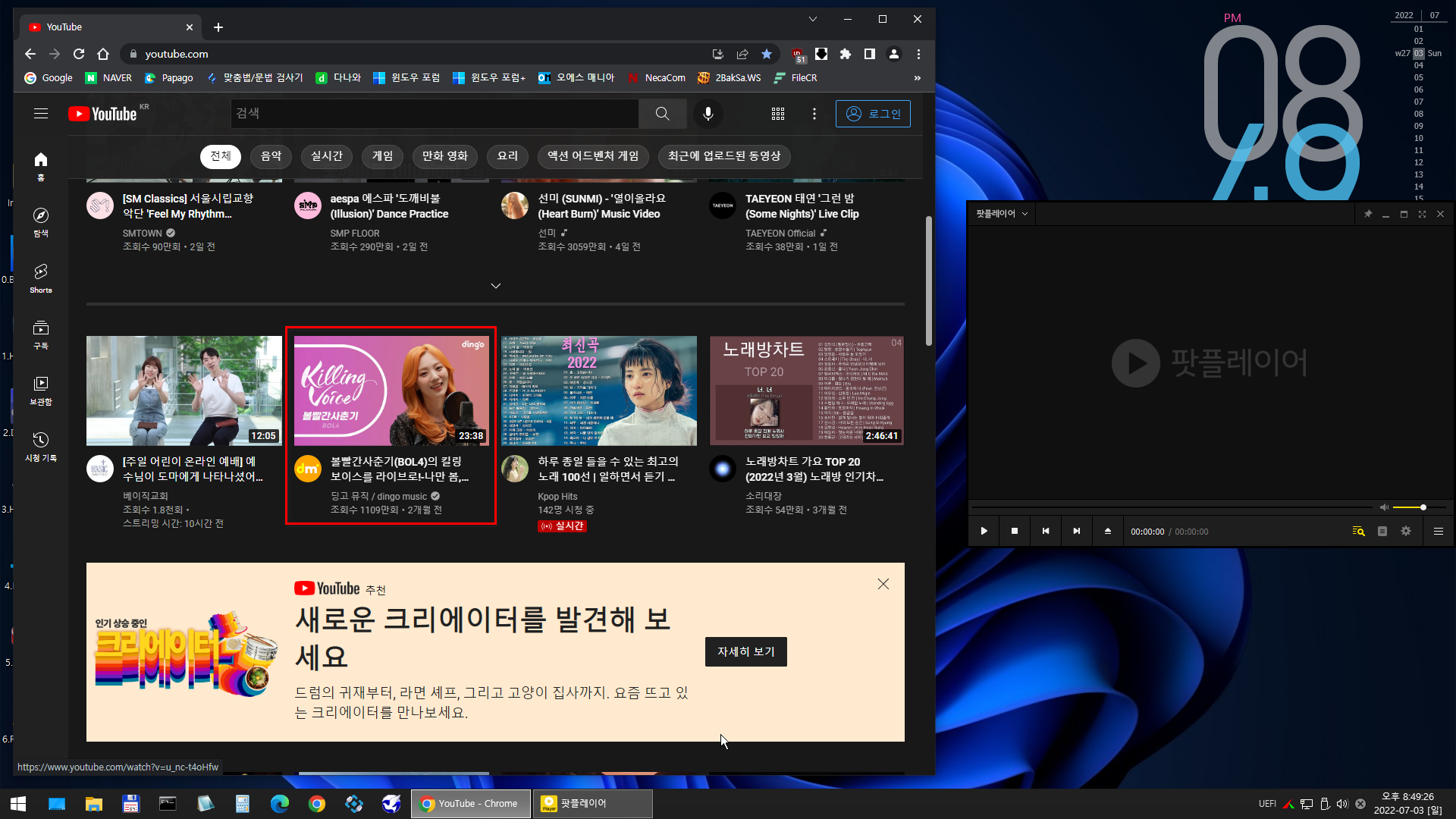Start voice search with the microphone icon

pyautogui.click(x=708, y=114)
